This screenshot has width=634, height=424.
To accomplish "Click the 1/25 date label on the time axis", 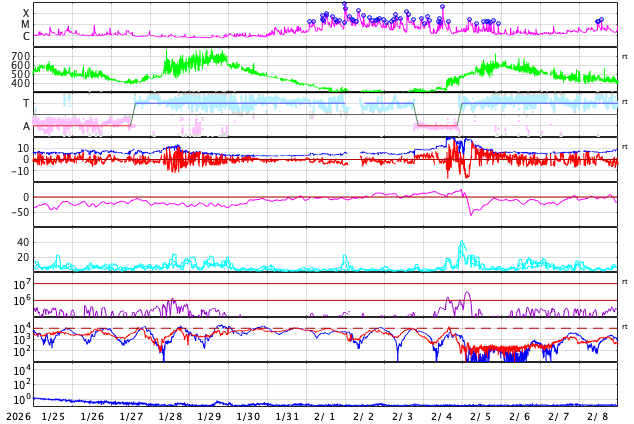I will click(53, 416).
